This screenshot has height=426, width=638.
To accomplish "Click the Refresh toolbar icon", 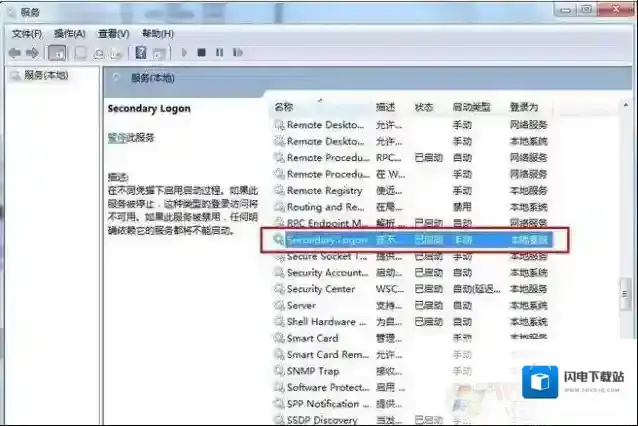I will pyautogui.click(x=99, y=52).
